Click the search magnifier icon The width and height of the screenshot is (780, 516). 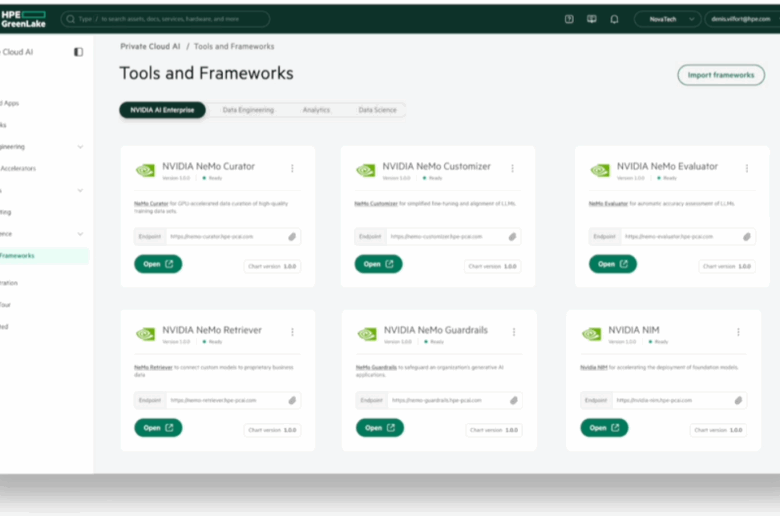coord(71,19)
